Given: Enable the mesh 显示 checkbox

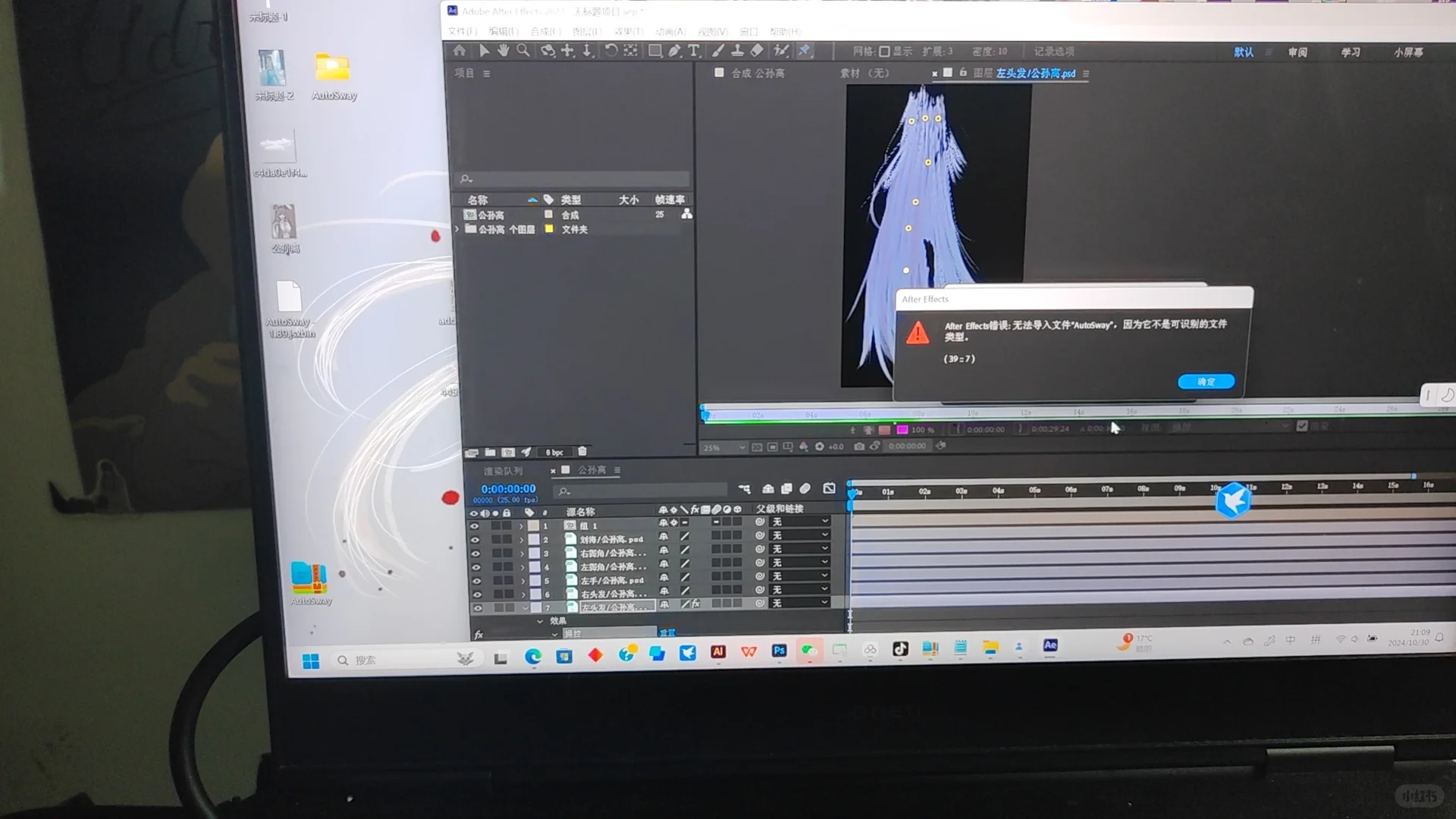Looking at the screenshot, I should coord(884,52).
